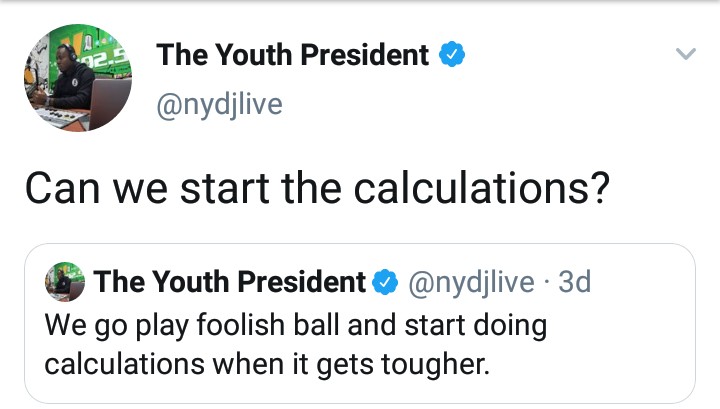Open The Youth President profile from top name

click(x=292, y=55)
